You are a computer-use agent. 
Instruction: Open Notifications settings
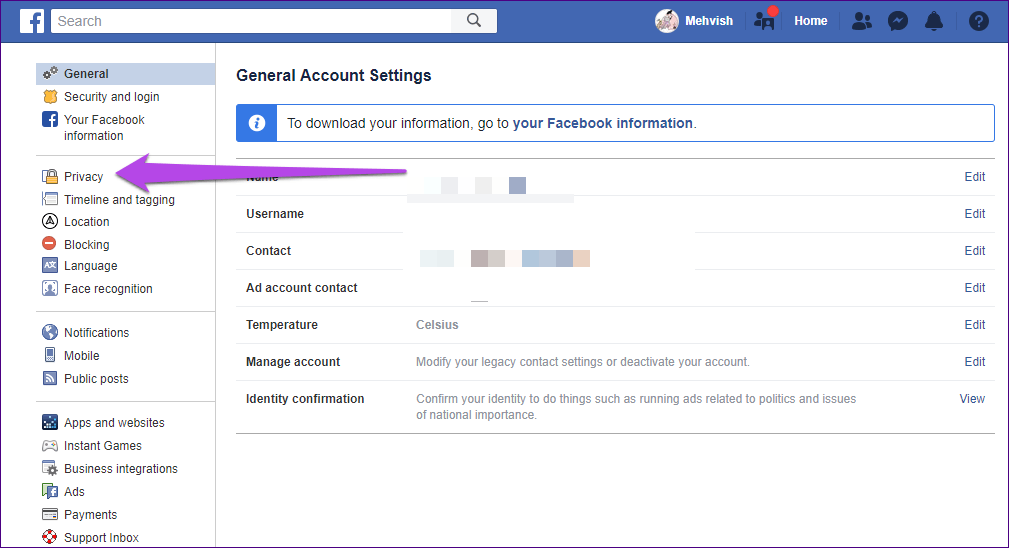97,333
